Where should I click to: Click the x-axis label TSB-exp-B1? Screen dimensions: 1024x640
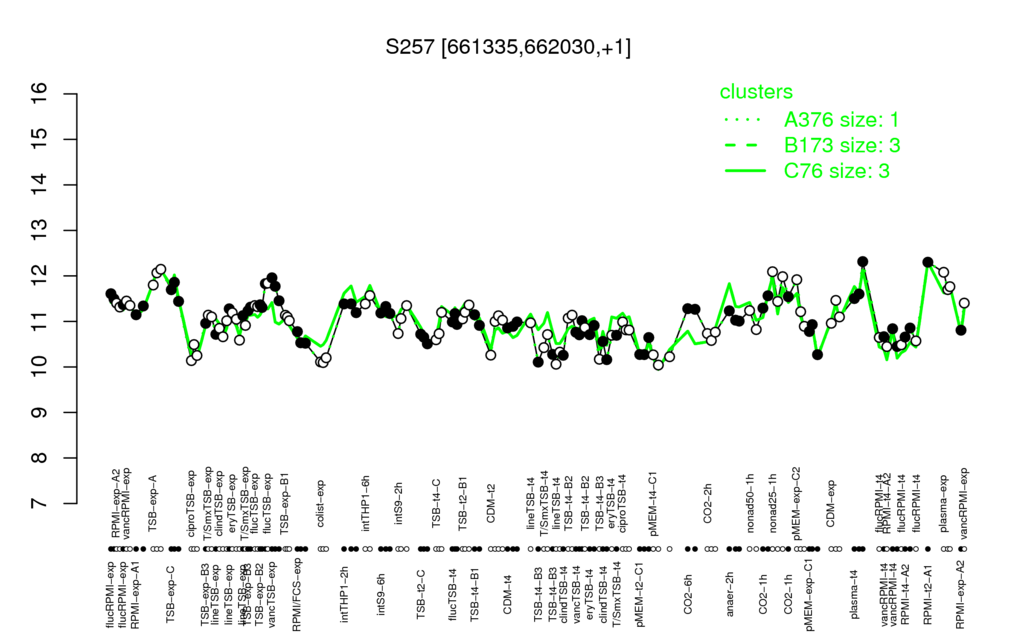click(x=285, y=502)
